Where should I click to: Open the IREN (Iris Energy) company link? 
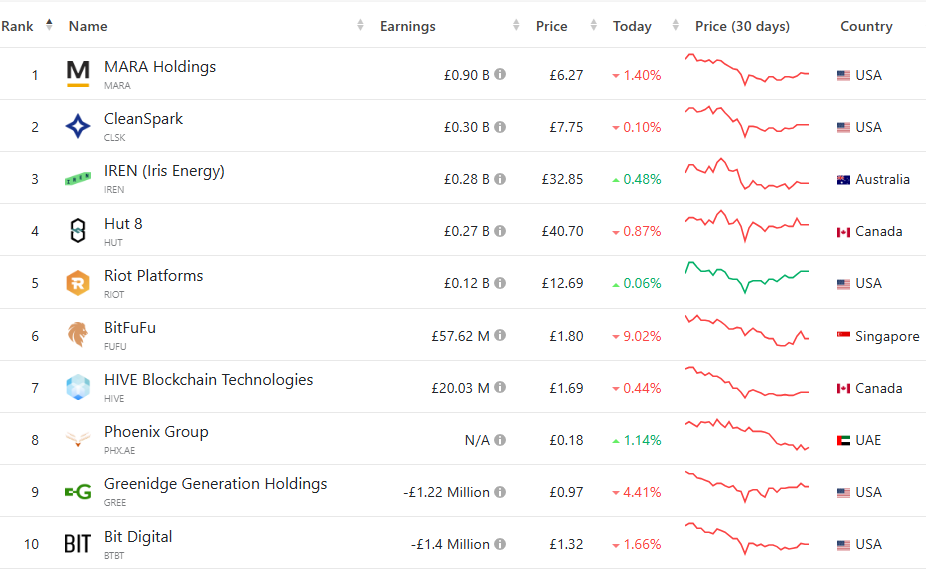click(164, 171)
